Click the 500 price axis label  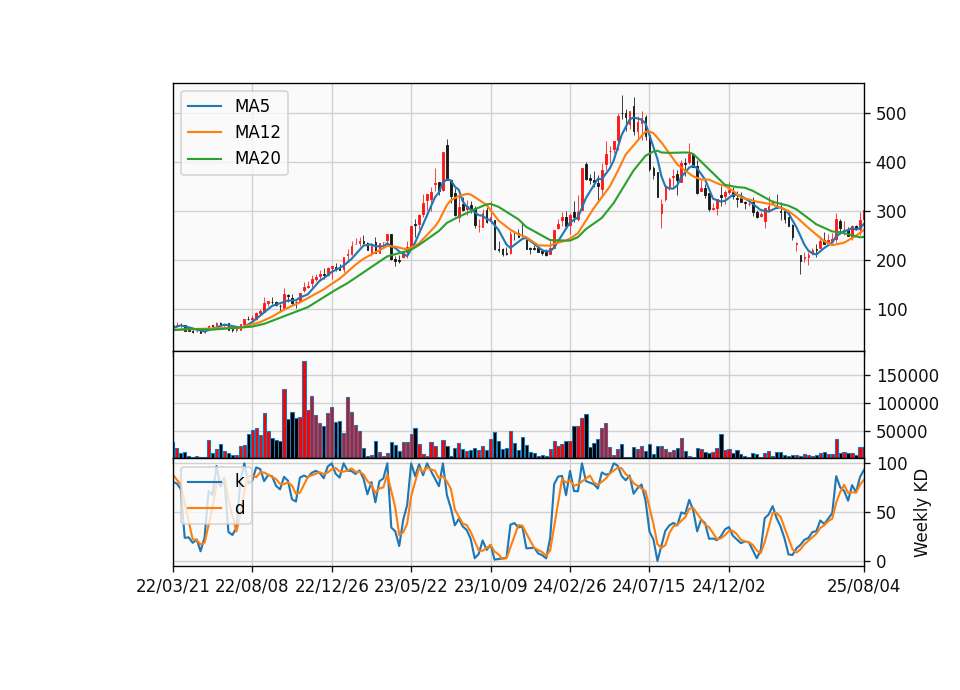891,114
